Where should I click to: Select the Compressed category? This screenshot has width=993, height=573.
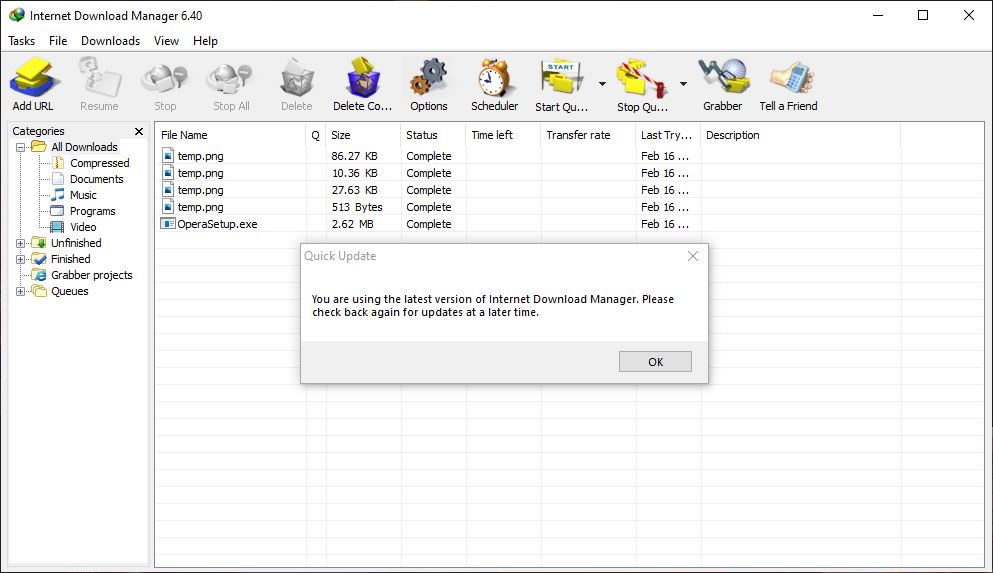coord(99,163)
